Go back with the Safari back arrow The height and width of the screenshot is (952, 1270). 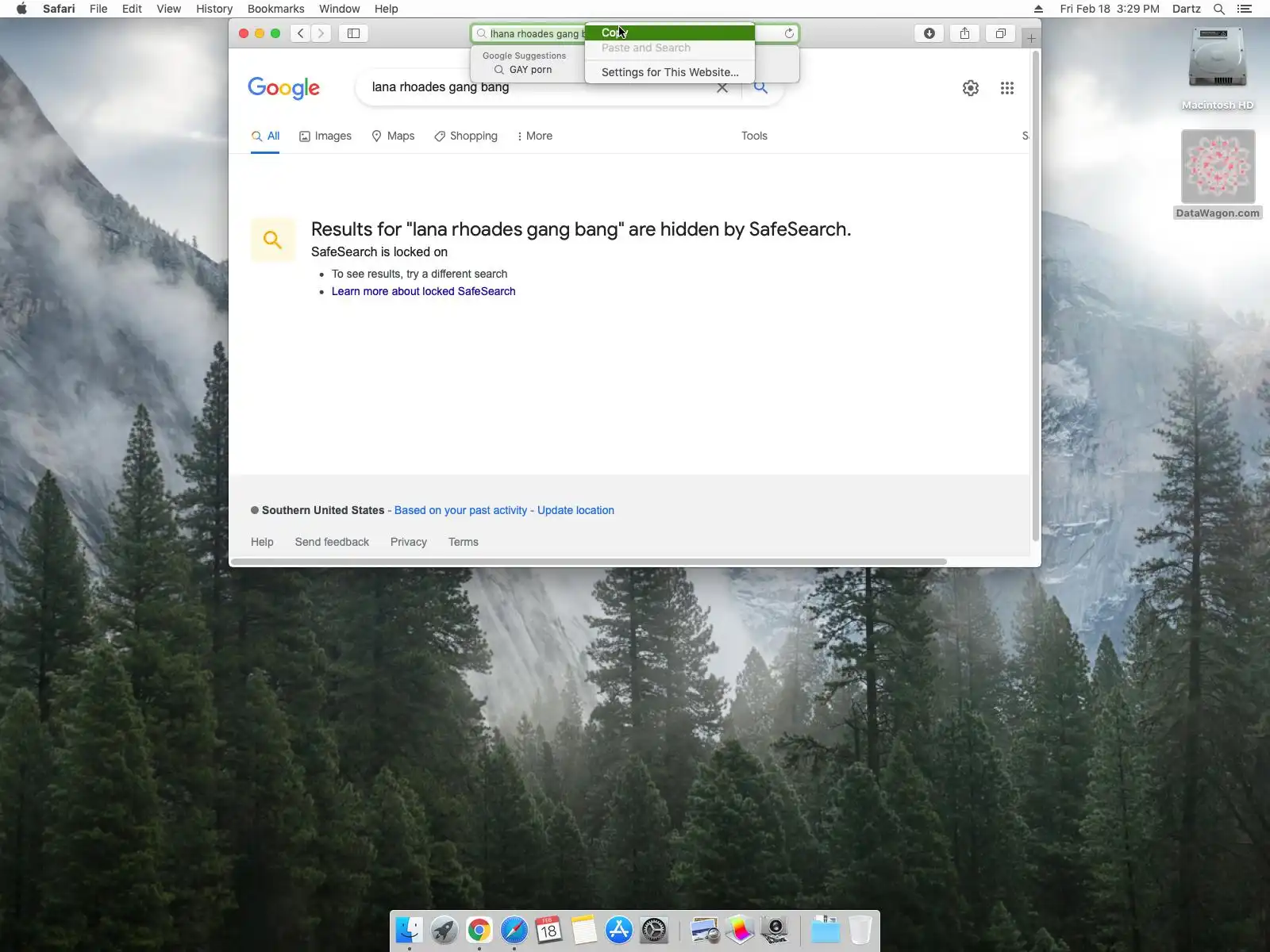click(x=300, y=33)
